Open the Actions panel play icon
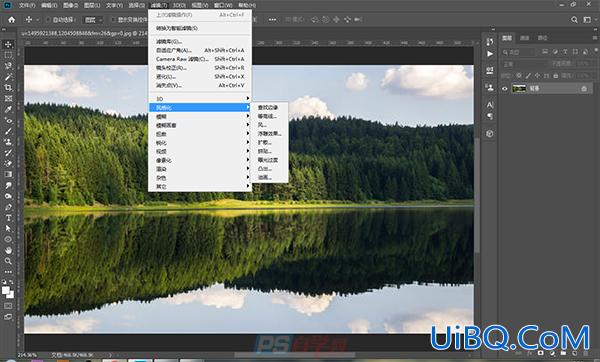 click(x=490, y=54)
